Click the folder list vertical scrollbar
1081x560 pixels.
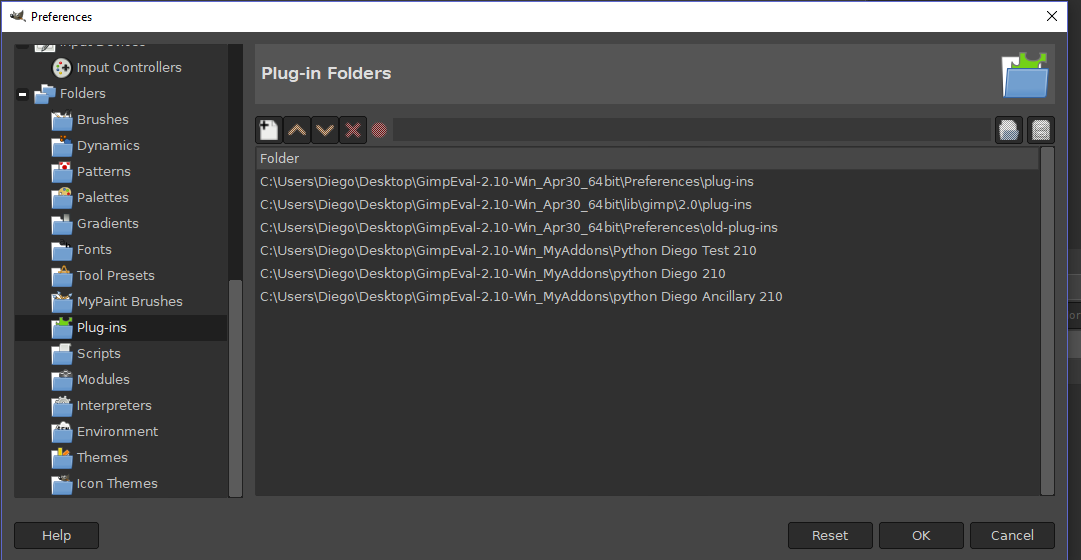(1047, 321)
